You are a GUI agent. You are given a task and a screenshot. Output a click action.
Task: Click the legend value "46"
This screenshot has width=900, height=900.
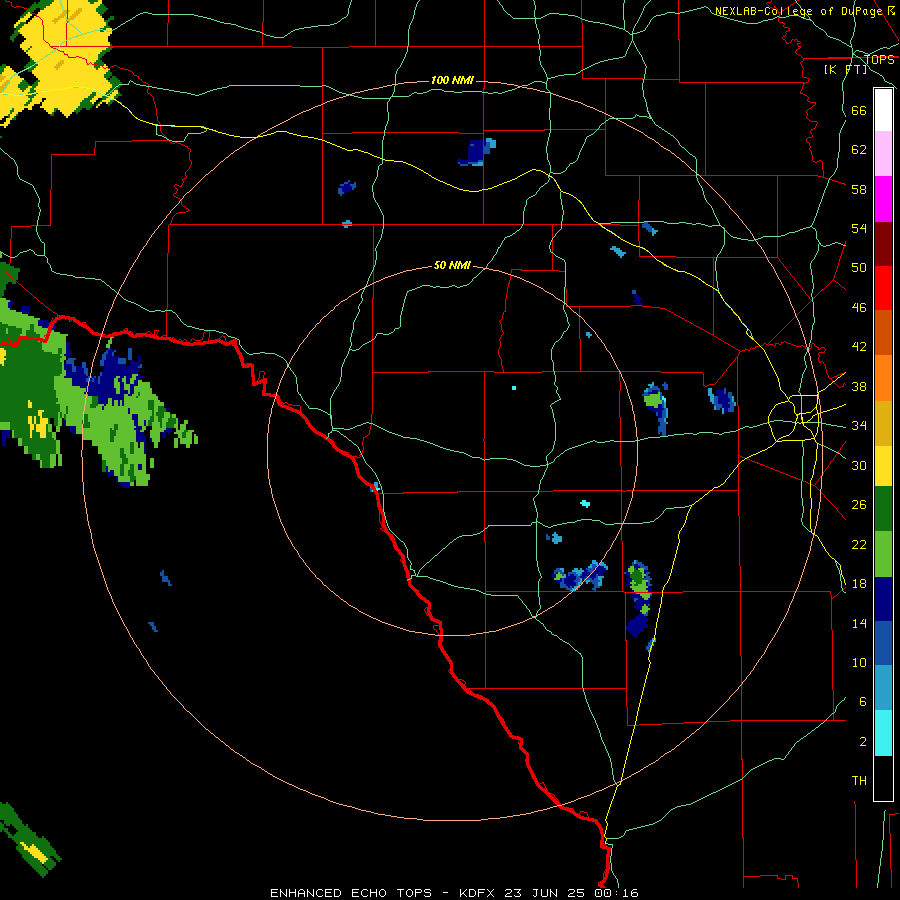(x=859, y=307)
